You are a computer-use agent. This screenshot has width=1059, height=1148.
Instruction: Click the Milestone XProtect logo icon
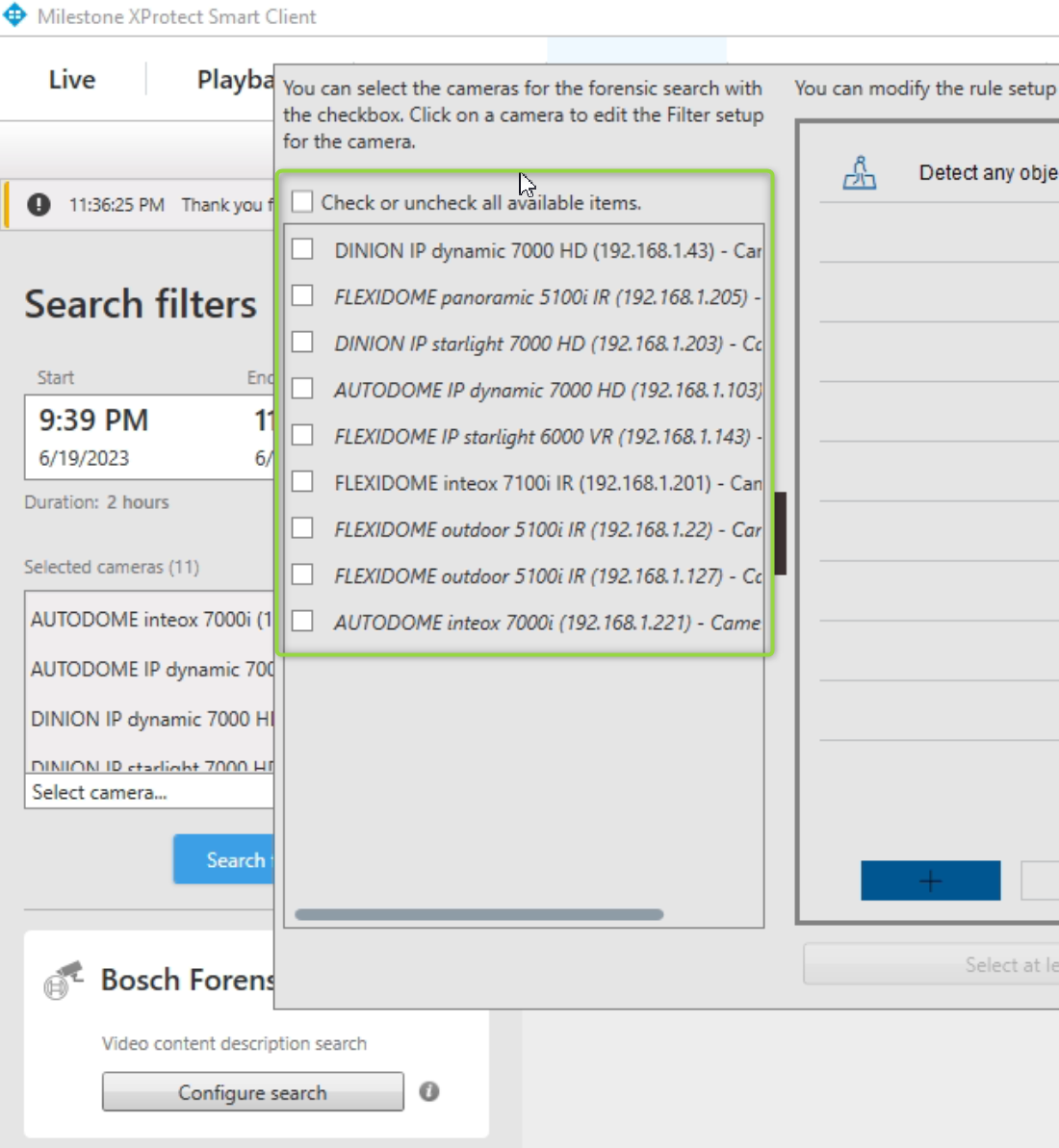13,13
